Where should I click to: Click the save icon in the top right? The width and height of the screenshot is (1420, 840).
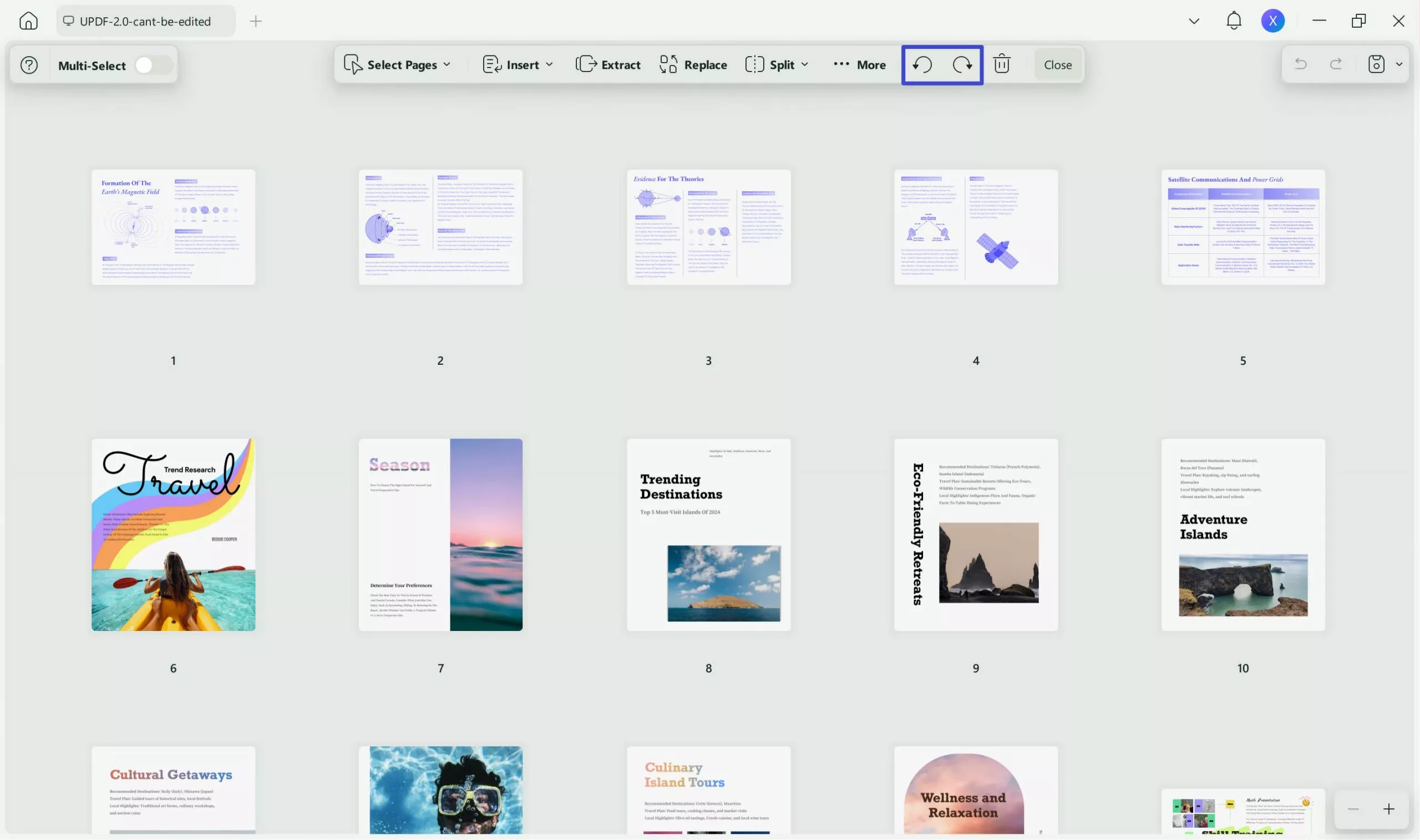[1376, 64]
